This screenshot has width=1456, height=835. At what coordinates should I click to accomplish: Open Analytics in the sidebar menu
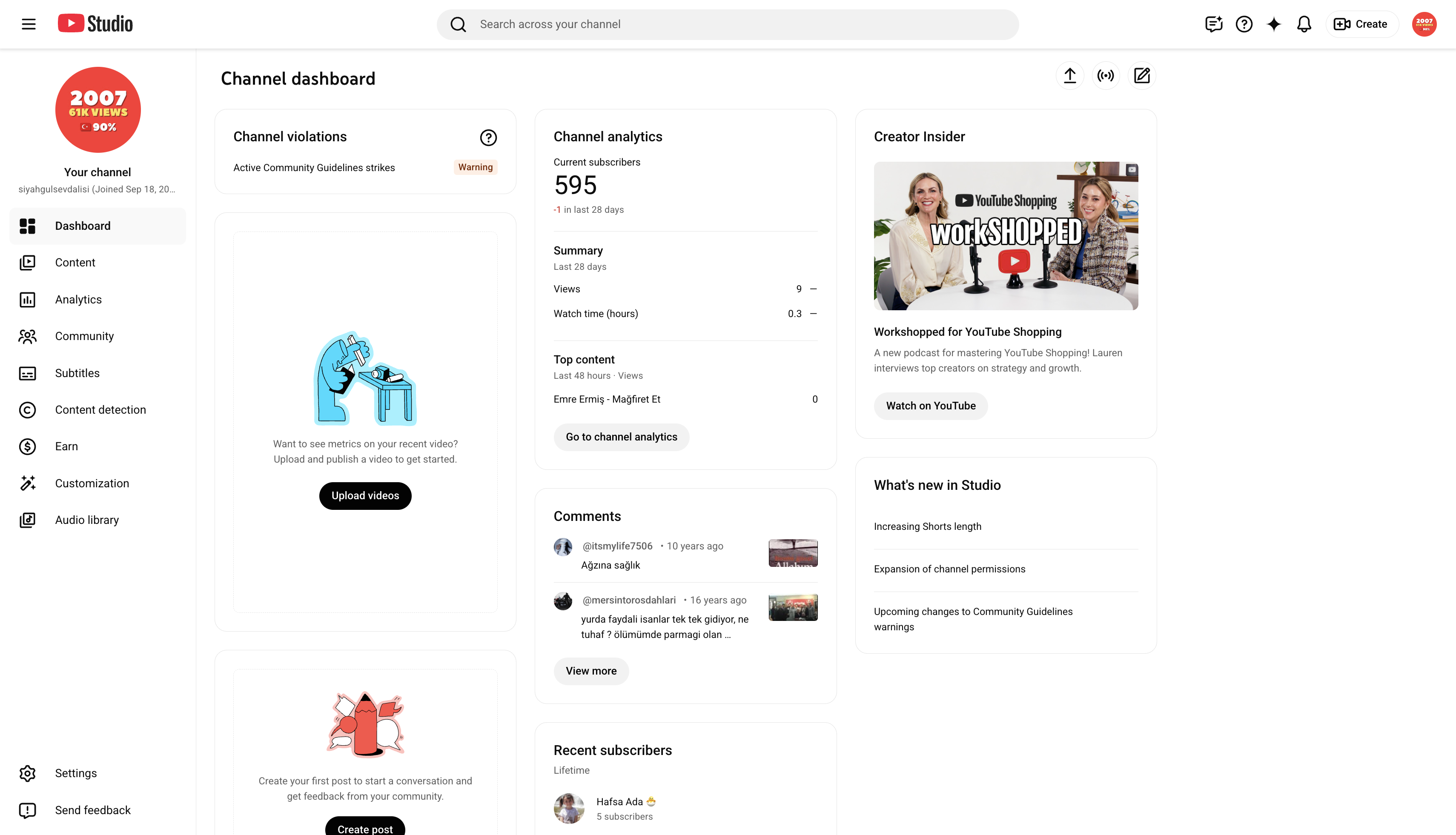pyautogui.click(x=97, y=299)
